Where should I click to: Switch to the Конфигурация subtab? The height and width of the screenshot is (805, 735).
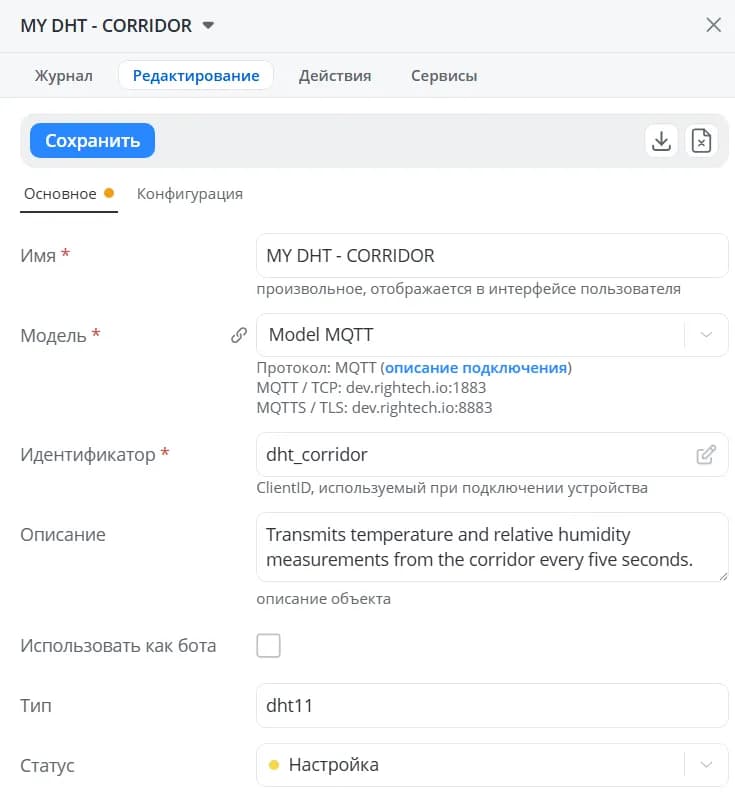[190, 194]
